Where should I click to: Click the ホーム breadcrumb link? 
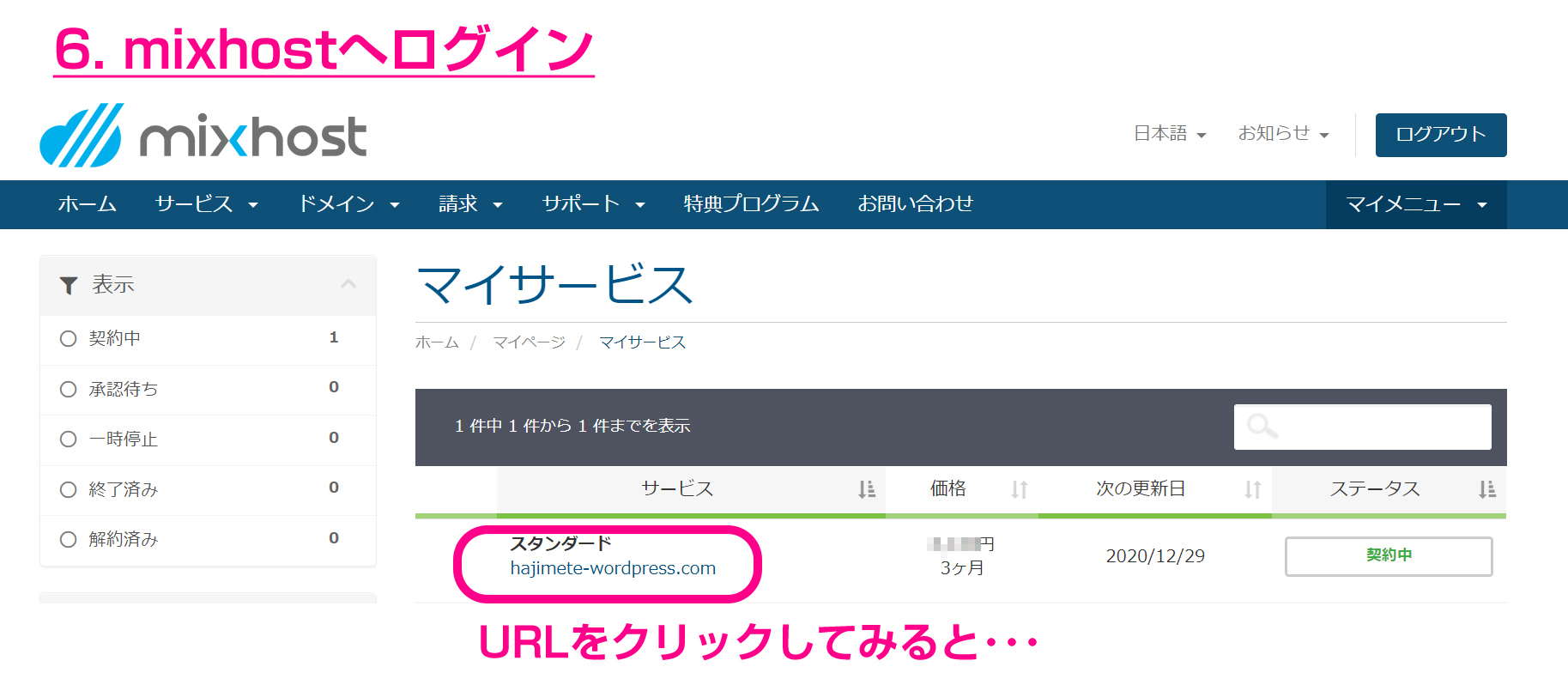[437, 342]
